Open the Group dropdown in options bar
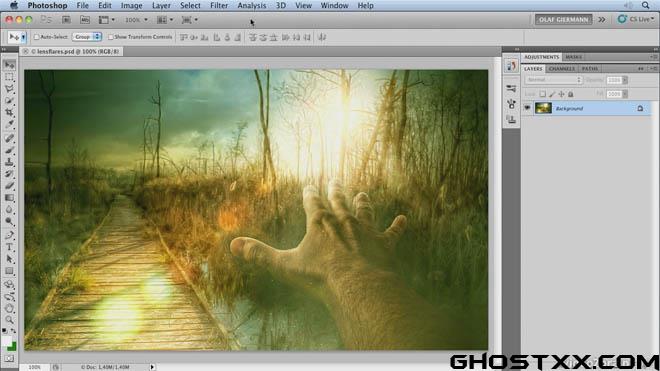This screenshot has width=660, height=371. 87,37
